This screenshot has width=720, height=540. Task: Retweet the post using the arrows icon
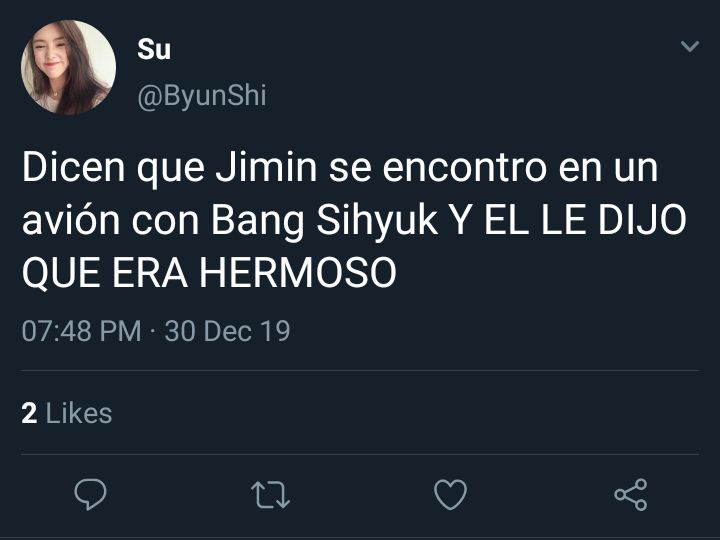[x=270, y=495]
